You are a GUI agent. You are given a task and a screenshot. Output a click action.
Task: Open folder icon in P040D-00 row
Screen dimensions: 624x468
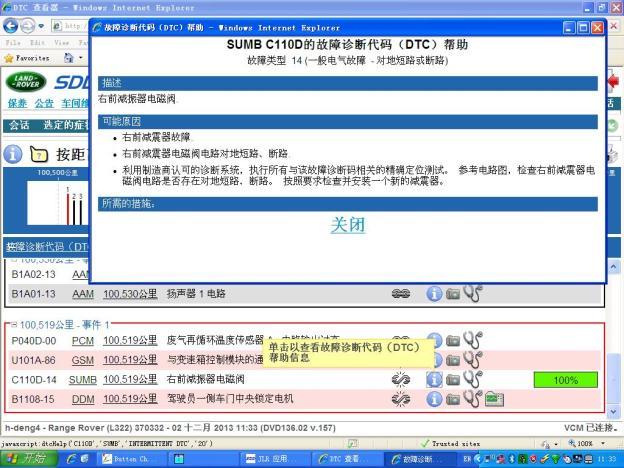pos(452,341)
